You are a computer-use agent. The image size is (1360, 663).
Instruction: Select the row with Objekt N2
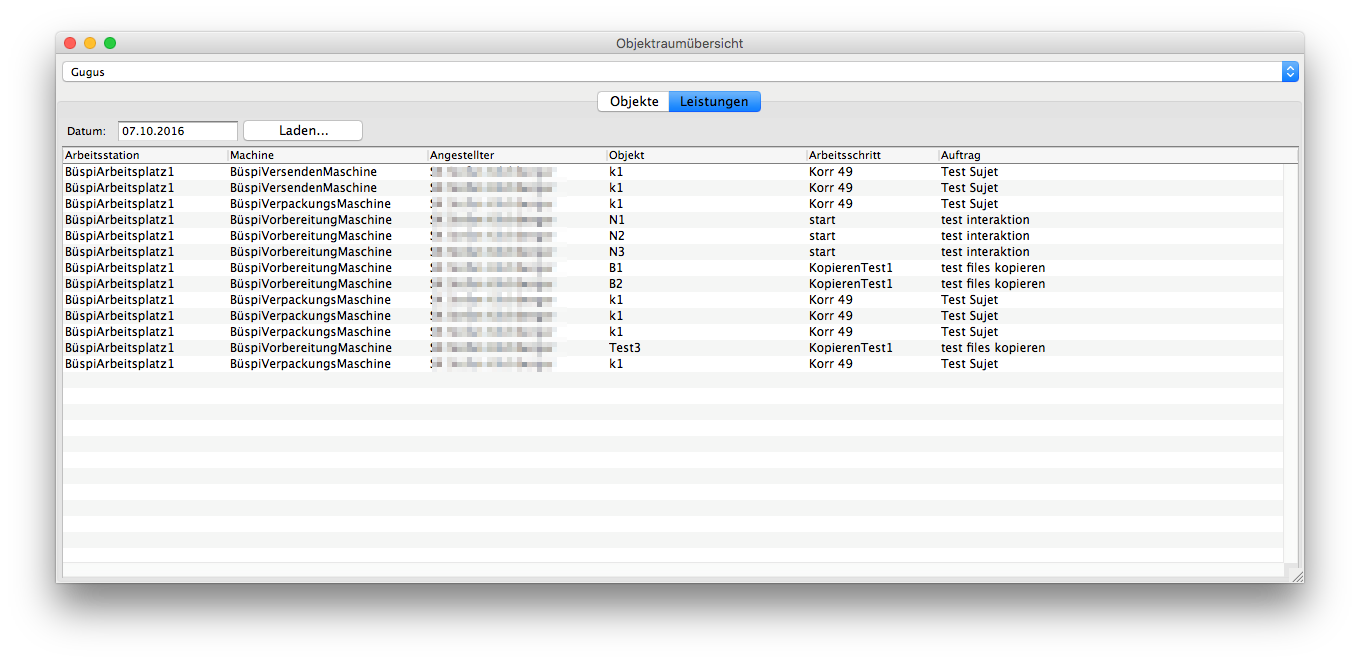(617, 236)
